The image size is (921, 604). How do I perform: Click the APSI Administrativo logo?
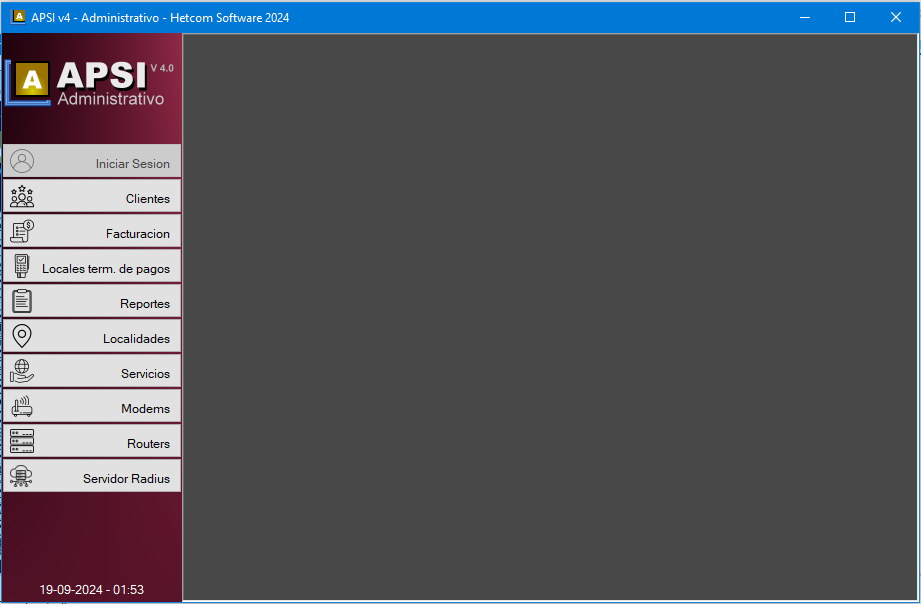(90, 84)
